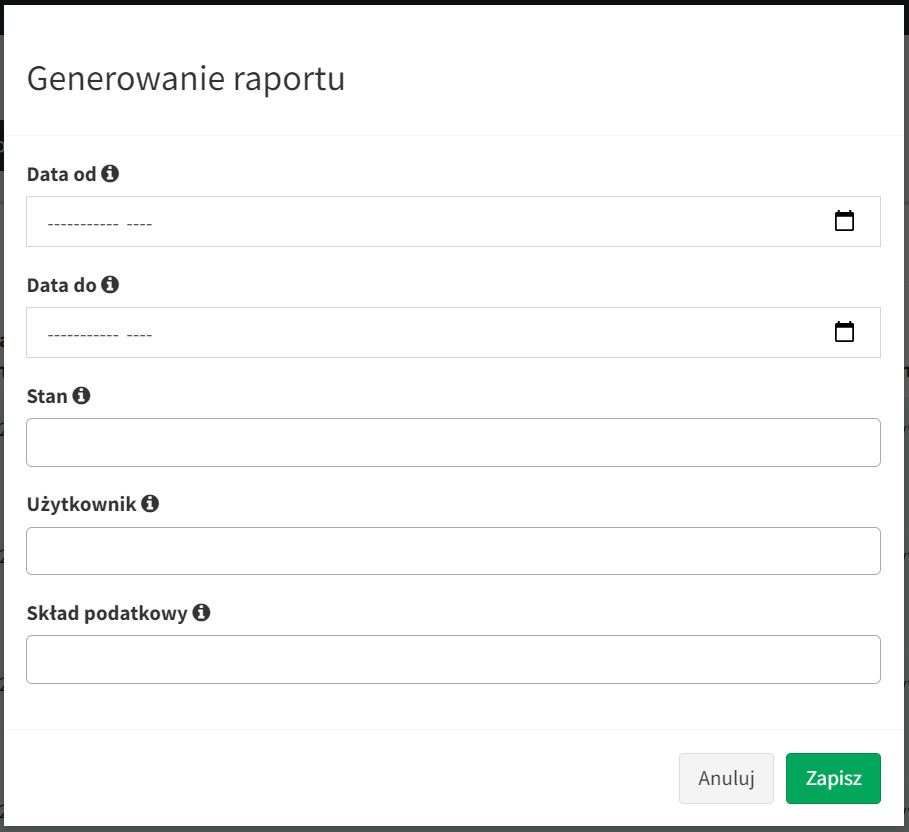The width and height of the screenshot is (909, 832).
Task: Show the info tooltip for Użytkownik
Action: point(150,504)
